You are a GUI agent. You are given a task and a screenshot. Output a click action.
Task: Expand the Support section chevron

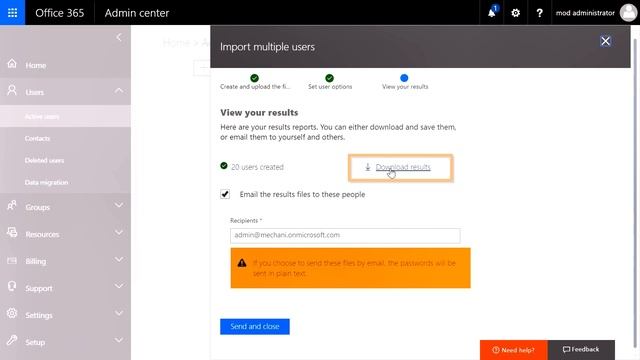[x=119, y=287]
